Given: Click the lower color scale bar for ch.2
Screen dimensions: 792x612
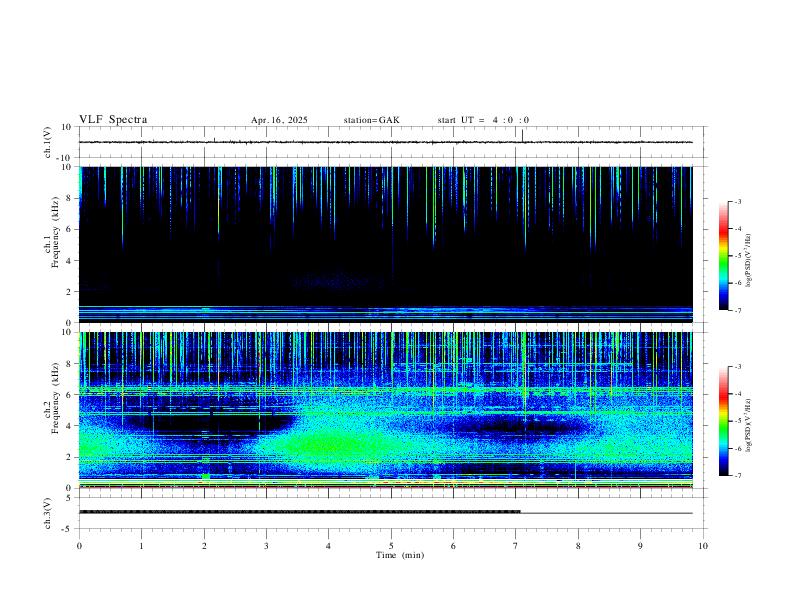Looking at the screenshot, I should (x=724, y=421).
